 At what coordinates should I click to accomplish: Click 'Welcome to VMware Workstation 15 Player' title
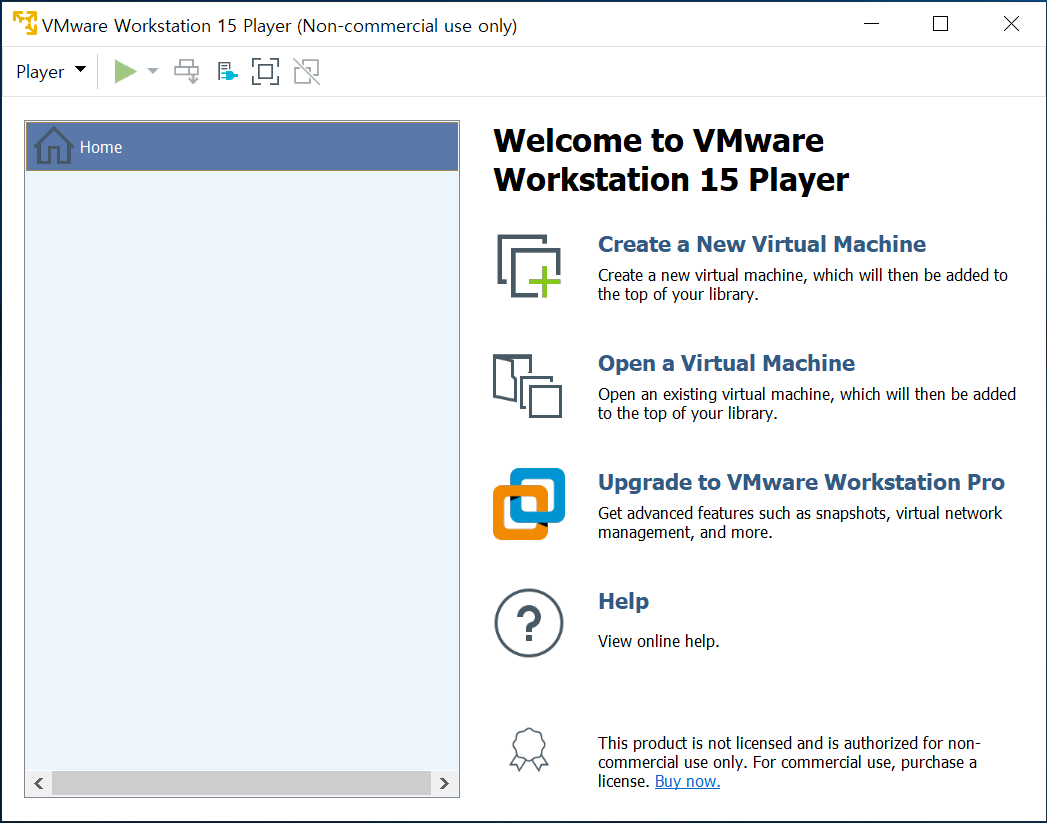pyautogui.click(x=671, y=160)
